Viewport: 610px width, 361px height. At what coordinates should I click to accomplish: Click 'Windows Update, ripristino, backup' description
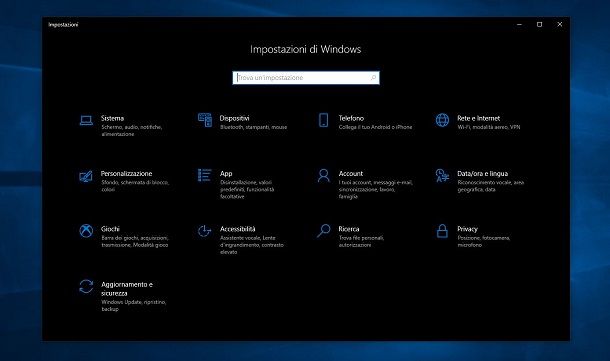[134, 305]
